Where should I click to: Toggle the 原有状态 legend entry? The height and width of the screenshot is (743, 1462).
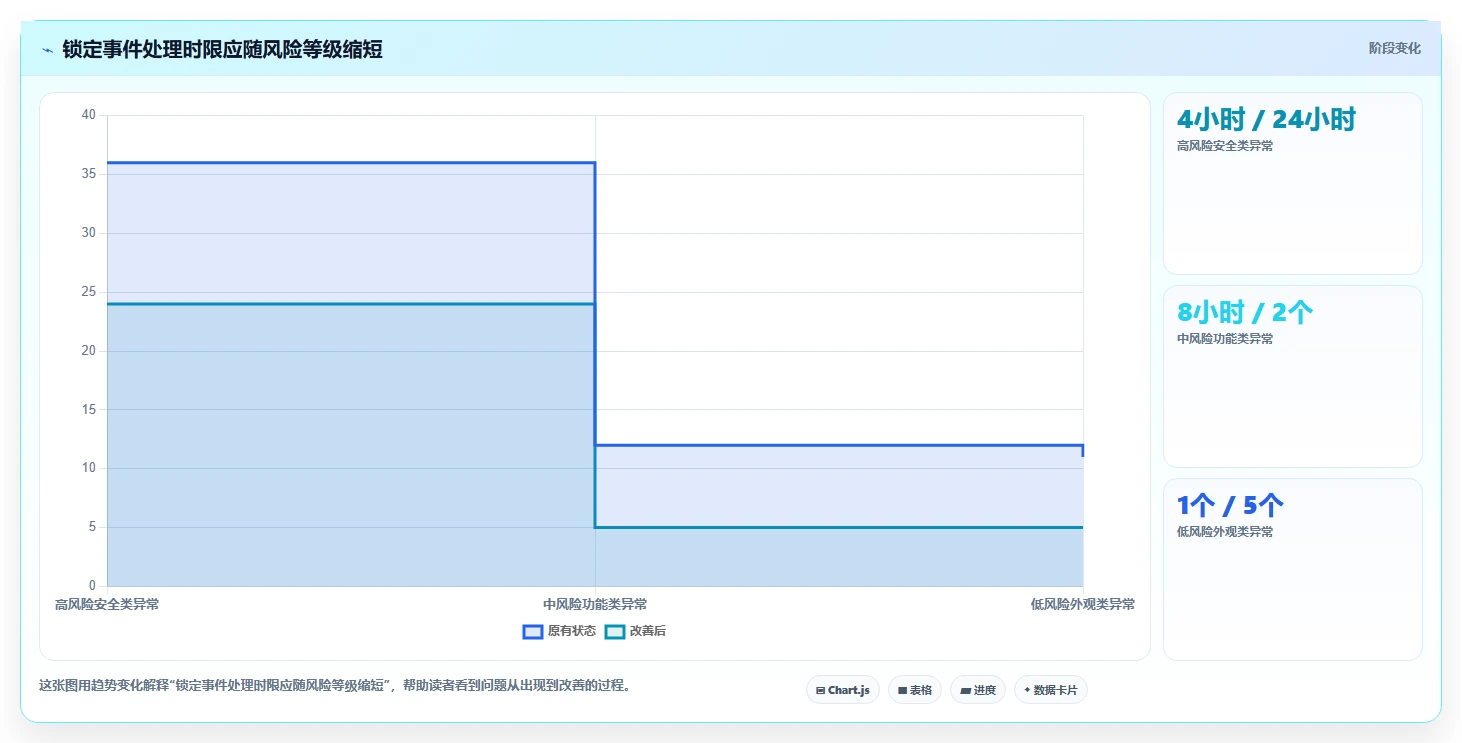560,631
